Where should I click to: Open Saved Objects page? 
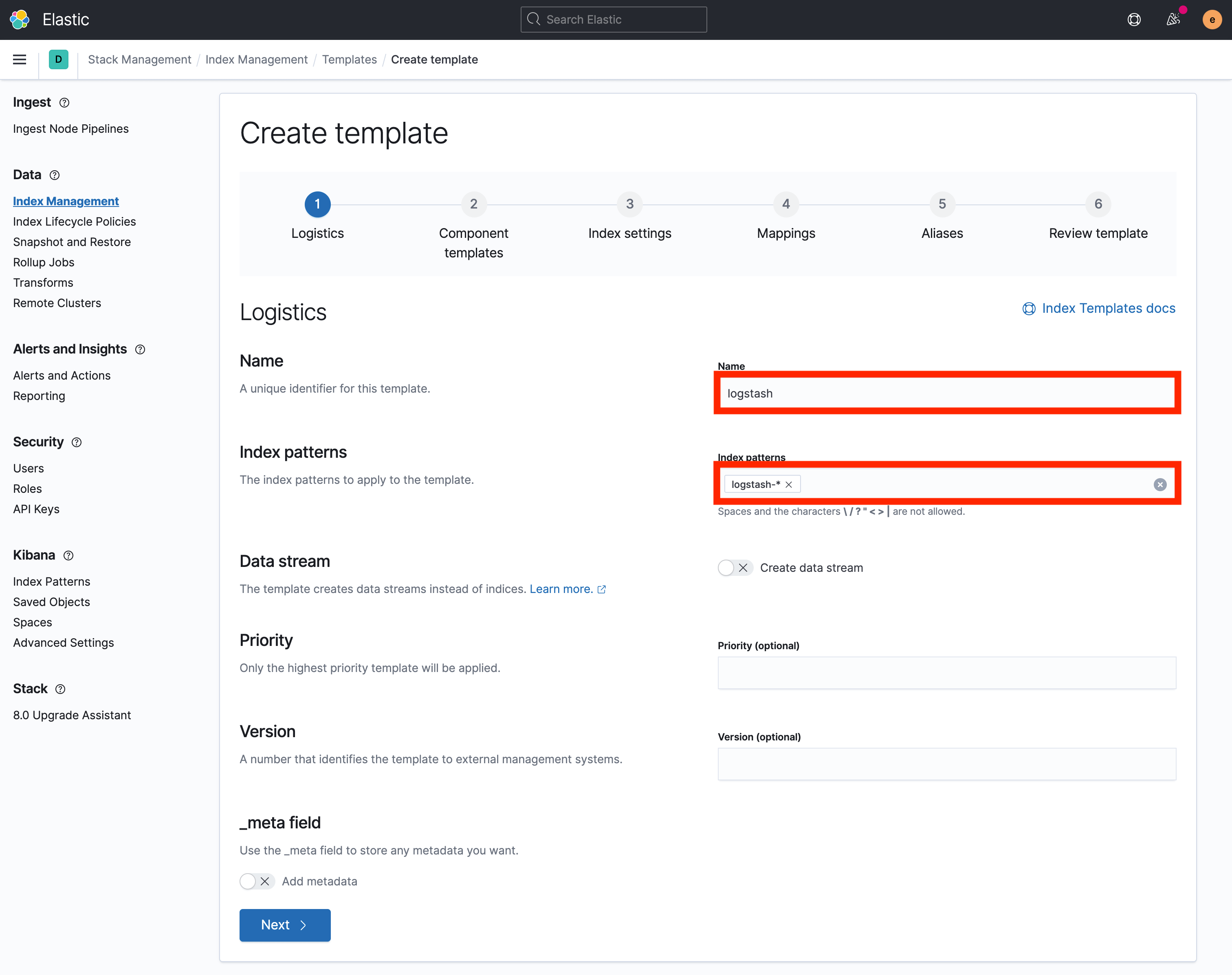click(x=51, y=602)
